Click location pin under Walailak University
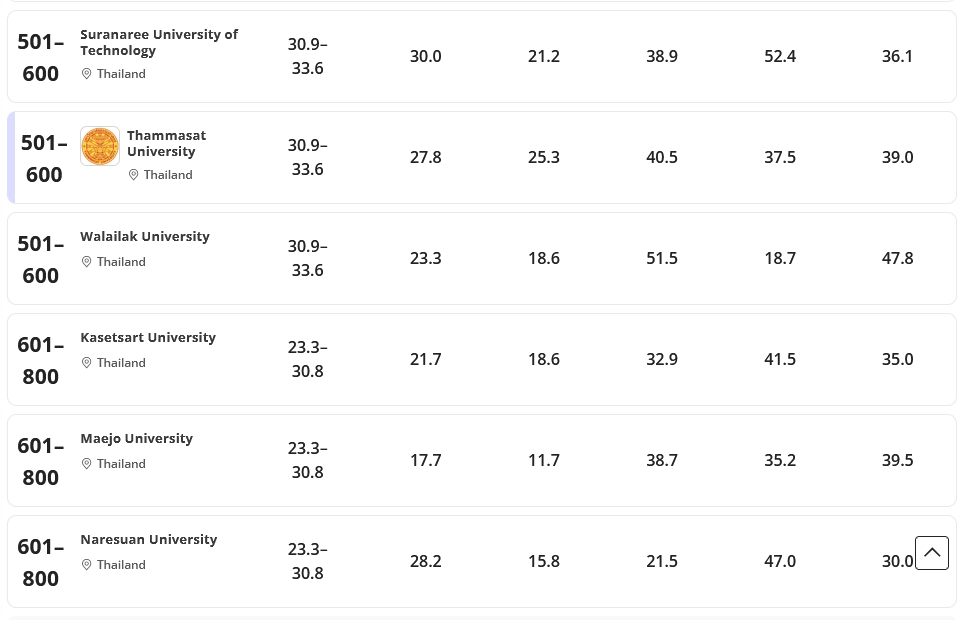The image size is (973, 620). tap(87, 262)
